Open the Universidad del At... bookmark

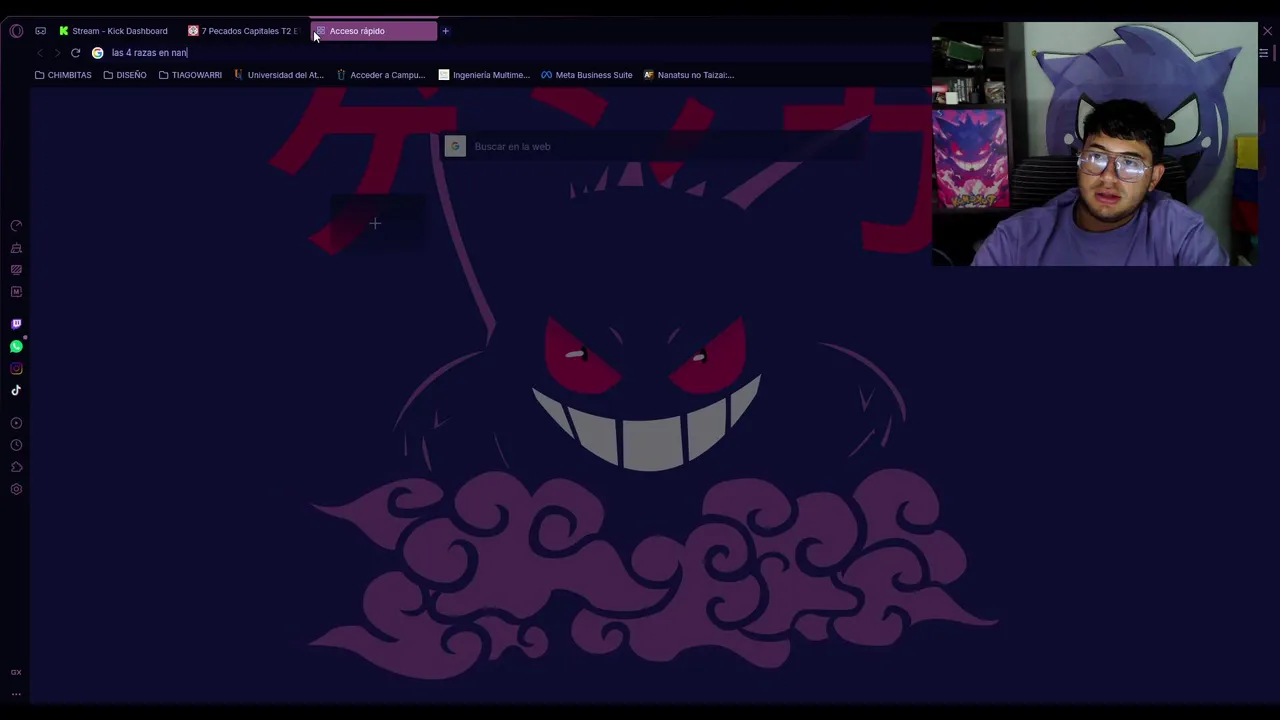click(x=279, y=75)
